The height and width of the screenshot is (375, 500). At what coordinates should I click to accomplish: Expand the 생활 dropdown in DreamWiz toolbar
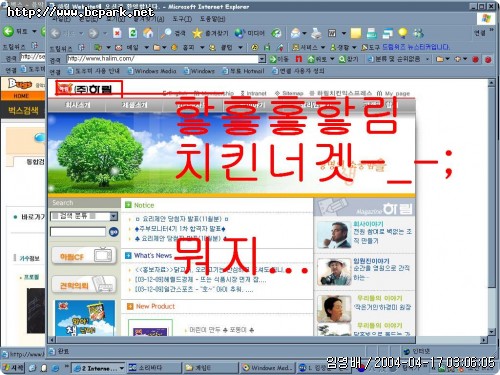tap(354, 48)
